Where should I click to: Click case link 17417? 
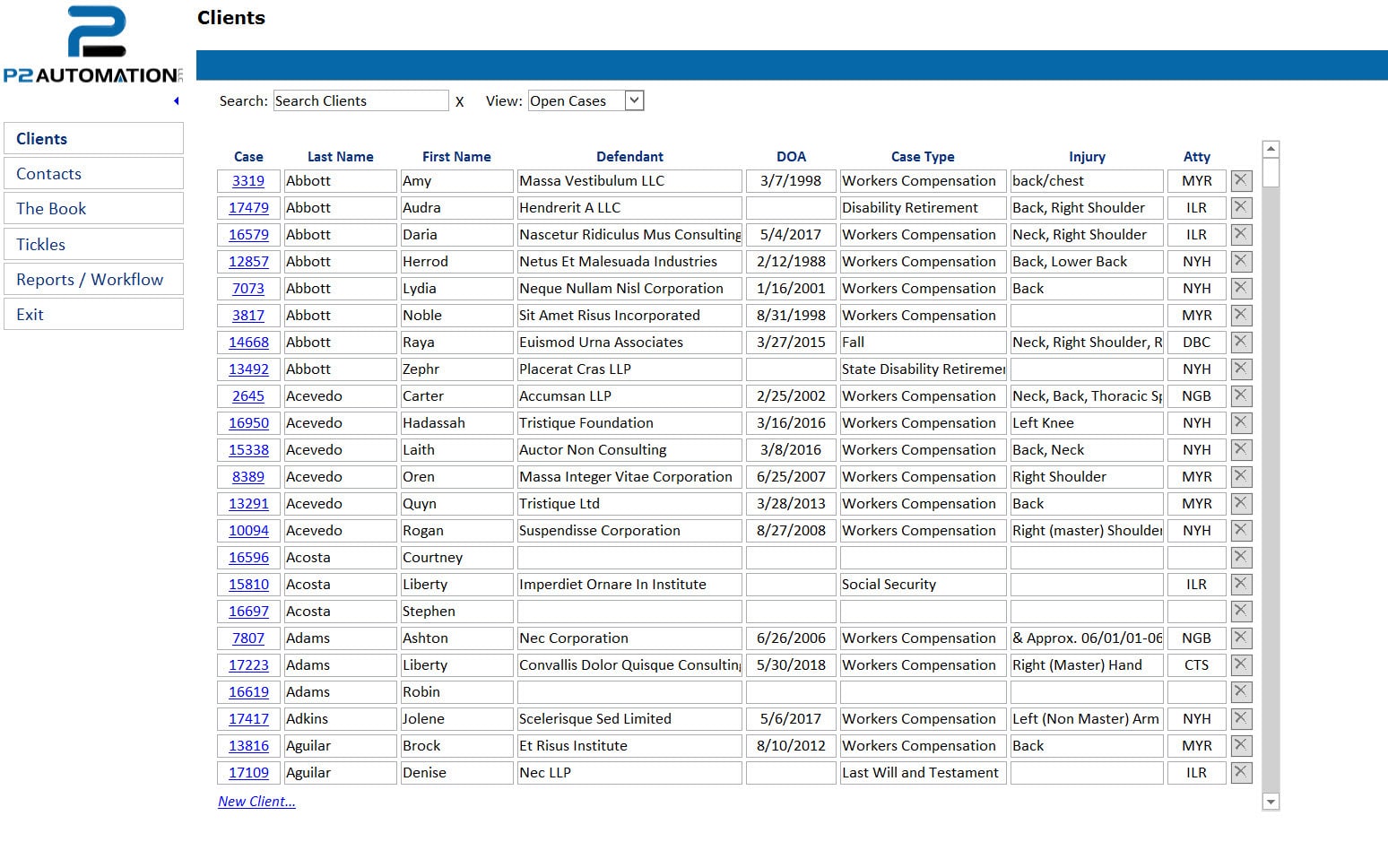(x=248, y=718)
